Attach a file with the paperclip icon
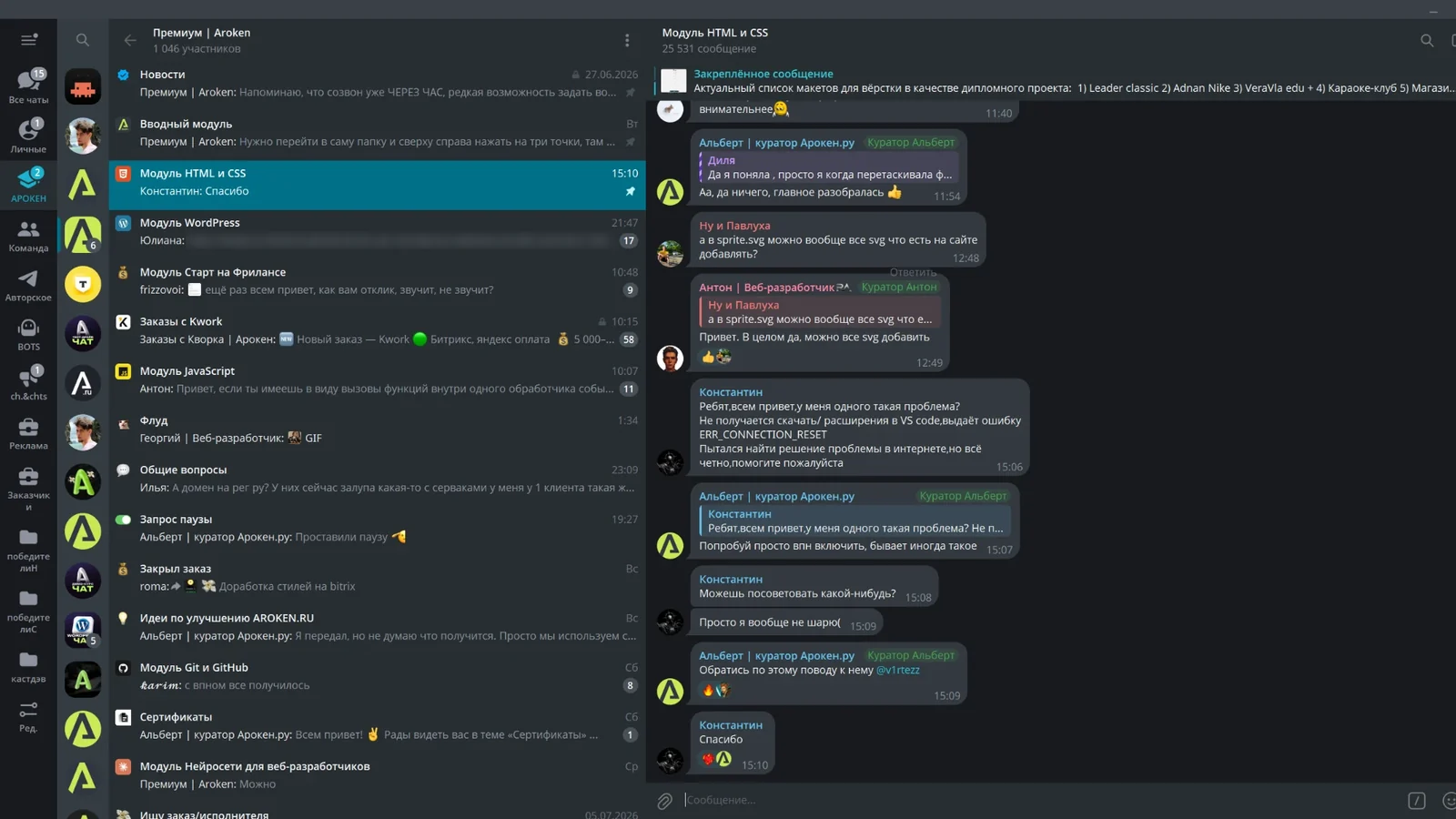 665,801
